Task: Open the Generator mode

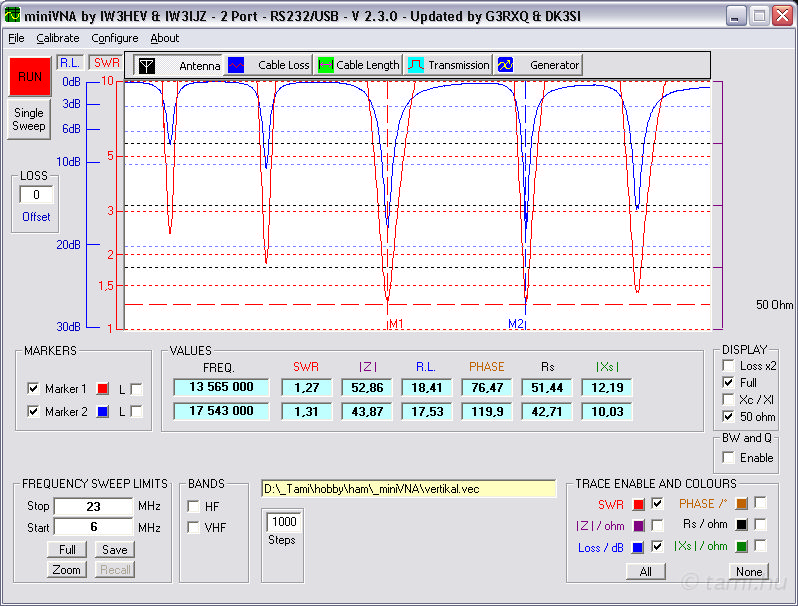Action: click(506, 65)
